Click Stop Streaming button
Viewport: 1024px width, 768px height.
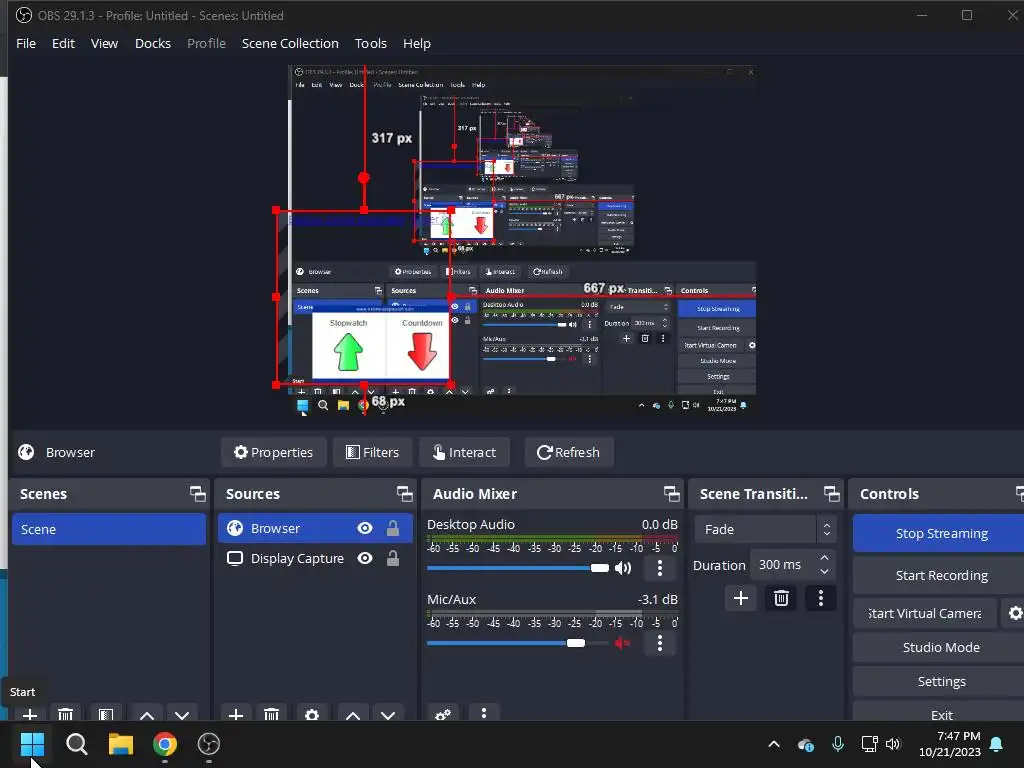point(941,534)
